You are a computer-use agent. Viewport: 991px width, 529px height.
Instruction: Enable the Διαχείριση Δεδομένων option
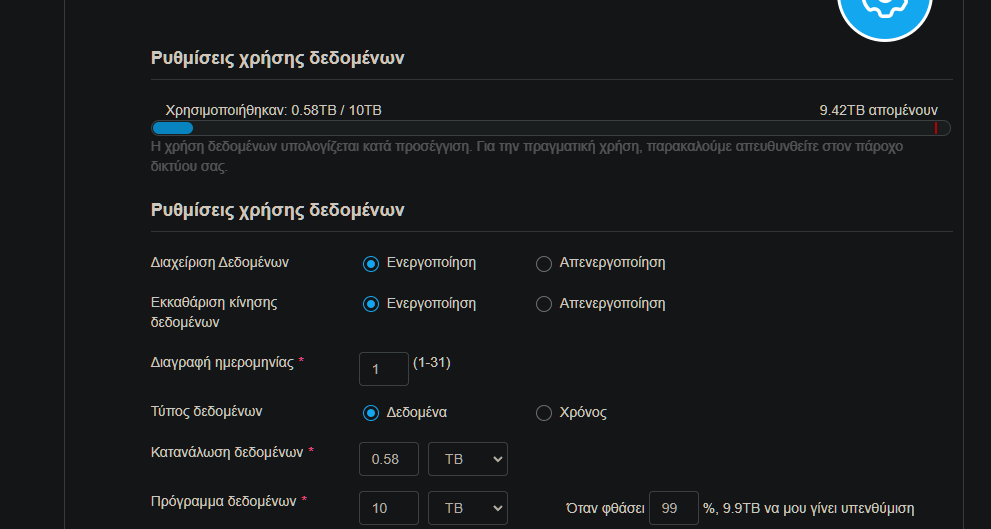coord(371,264)
